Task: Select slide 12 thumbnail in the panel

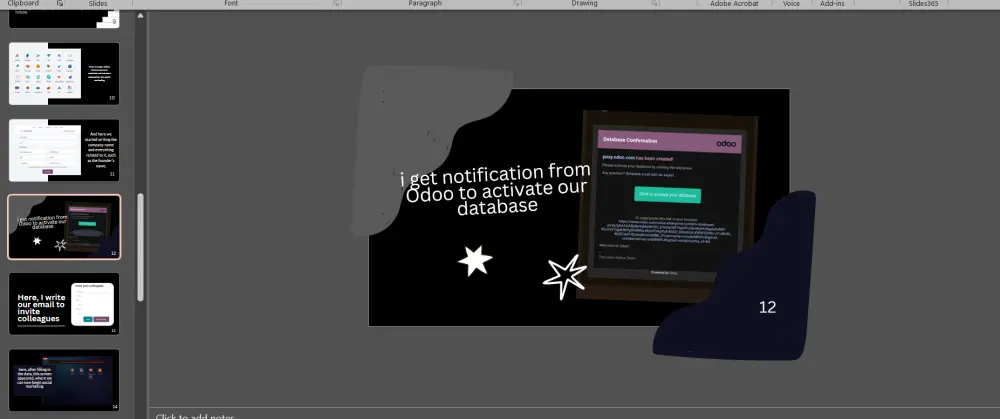Action: click(x=64, y=227)
